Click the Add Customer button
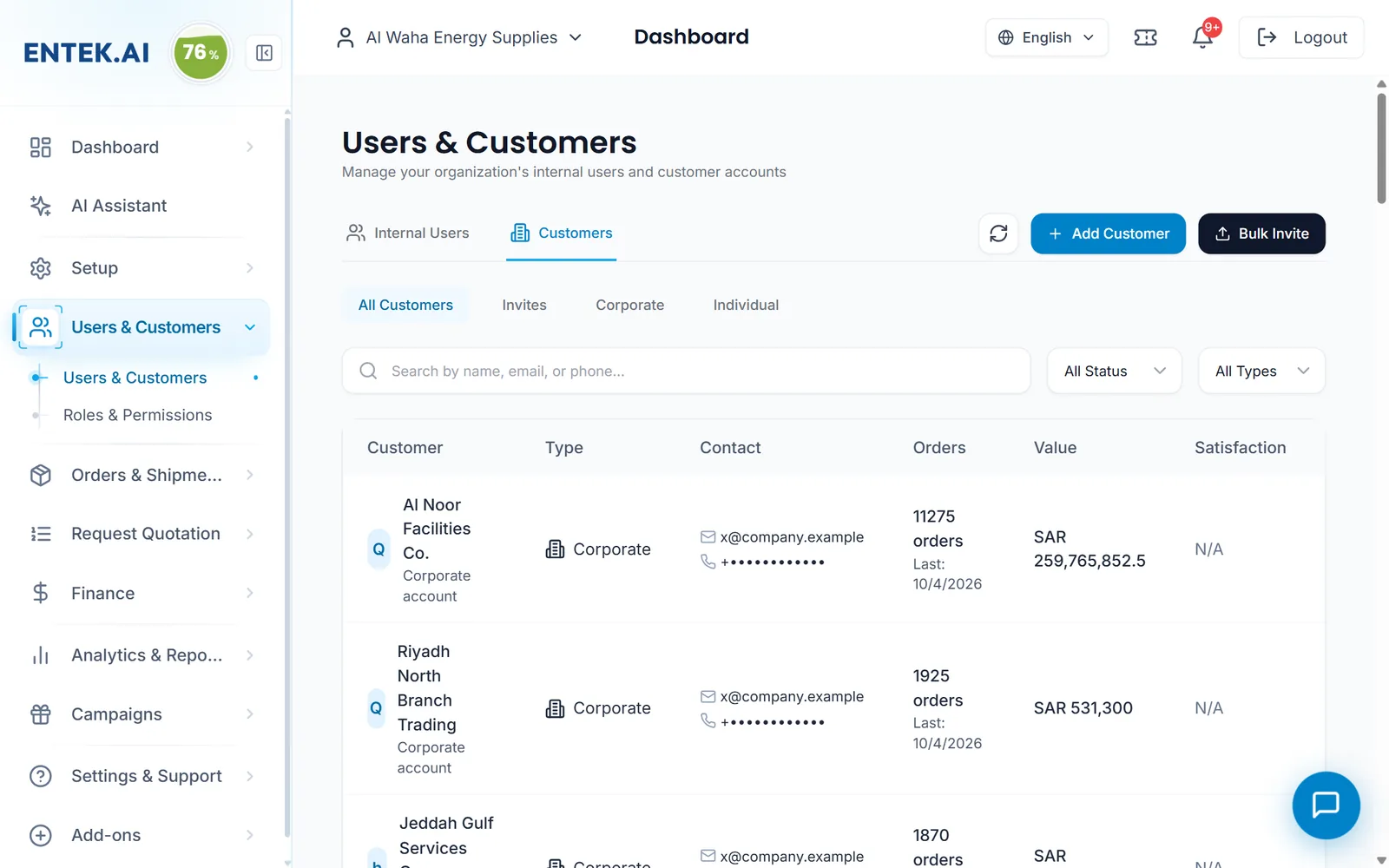This screenshot has height=868, width=1389. click(x=1108, y=233)
